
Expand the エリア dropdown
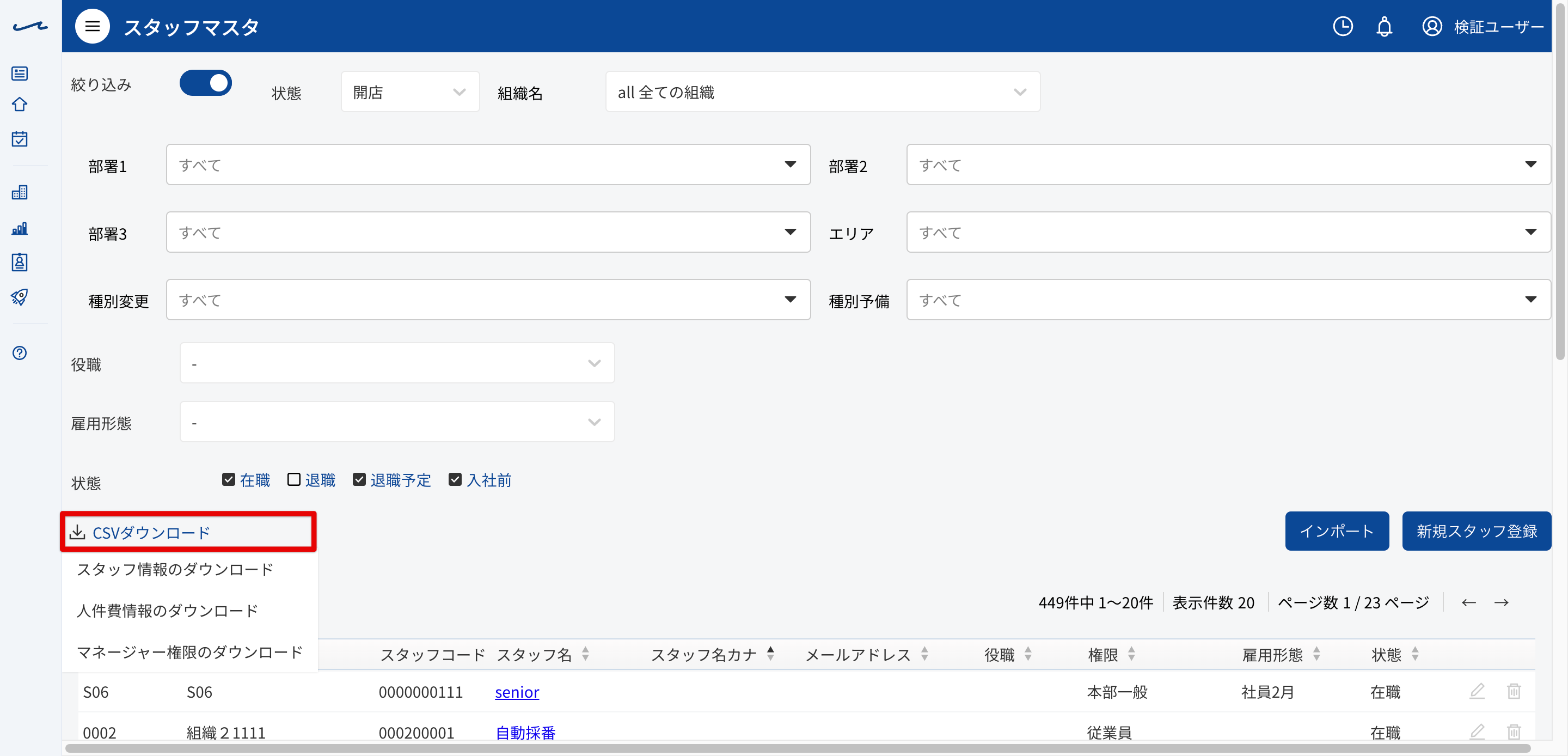[1228, 232]
